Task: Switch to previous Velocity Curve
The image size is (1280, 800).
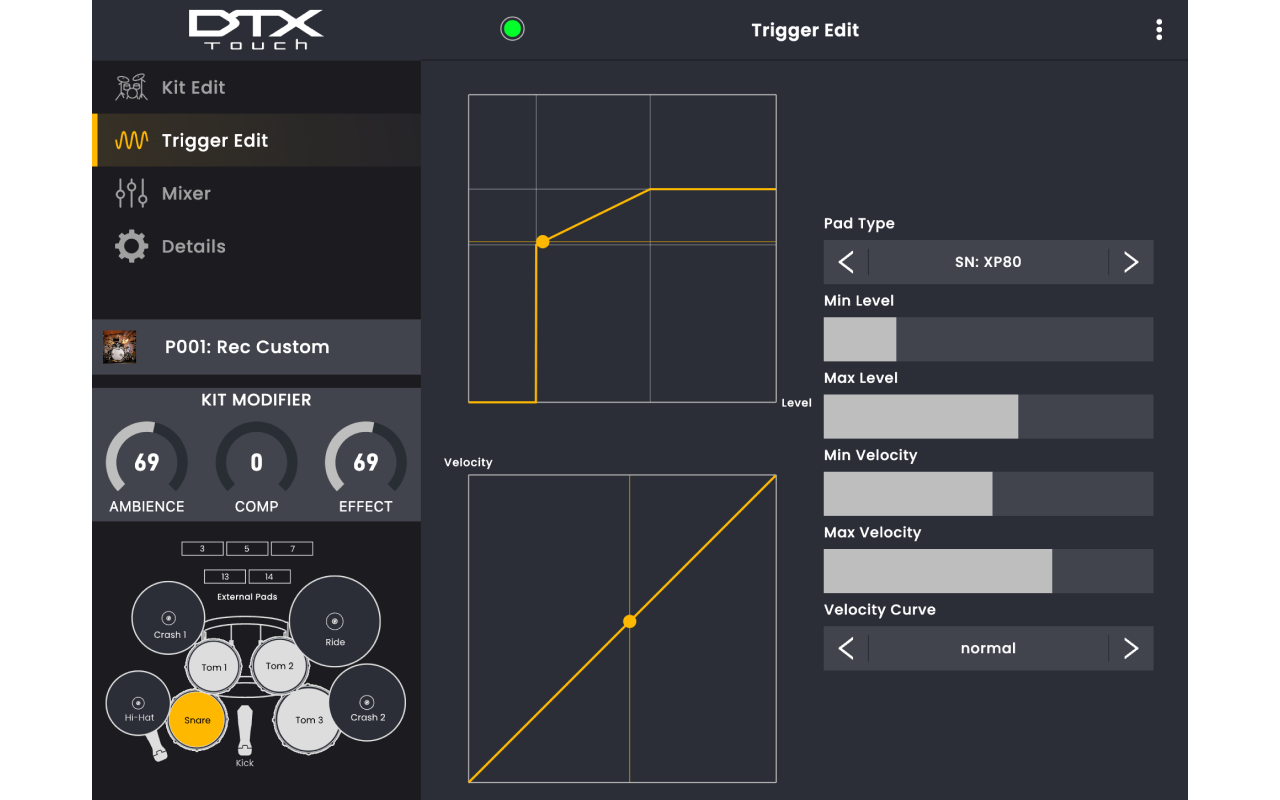Action: tap(846, 648)
